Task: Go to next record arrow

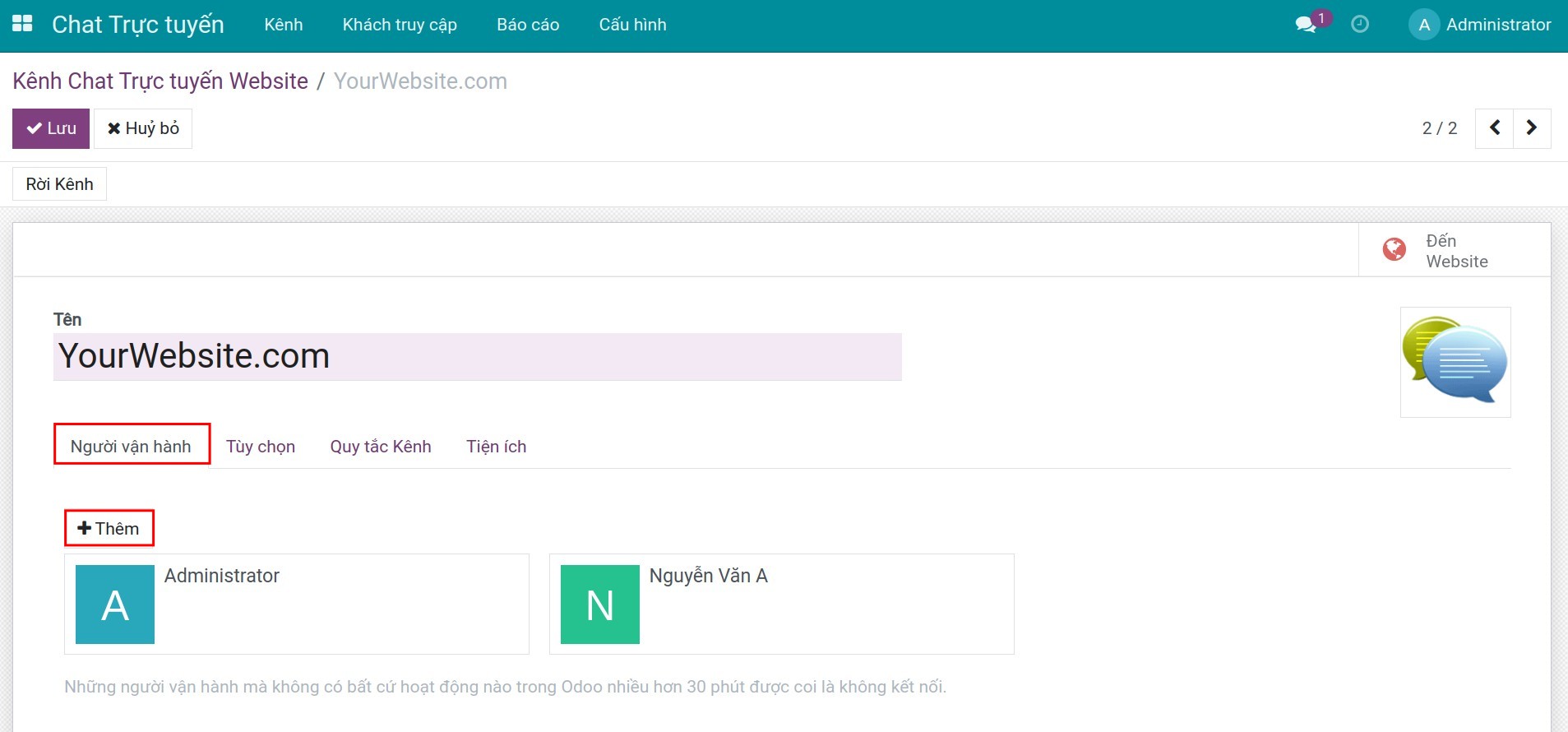Action: (1532, 128)
